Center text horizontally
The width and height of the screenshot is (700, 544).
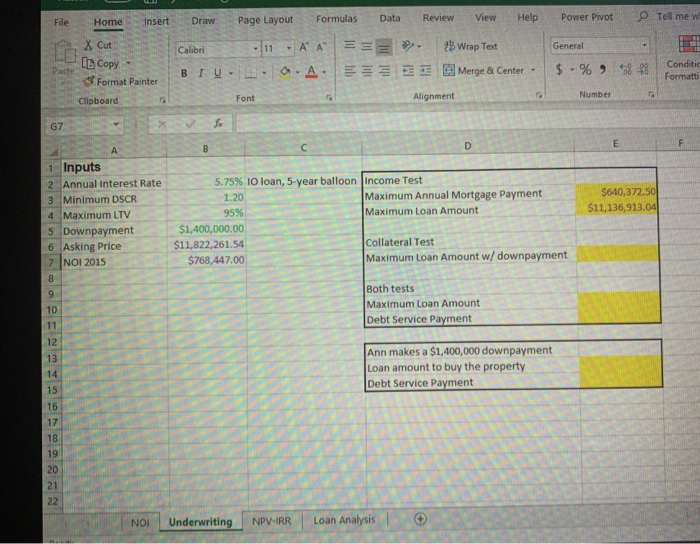coord(367,71)
